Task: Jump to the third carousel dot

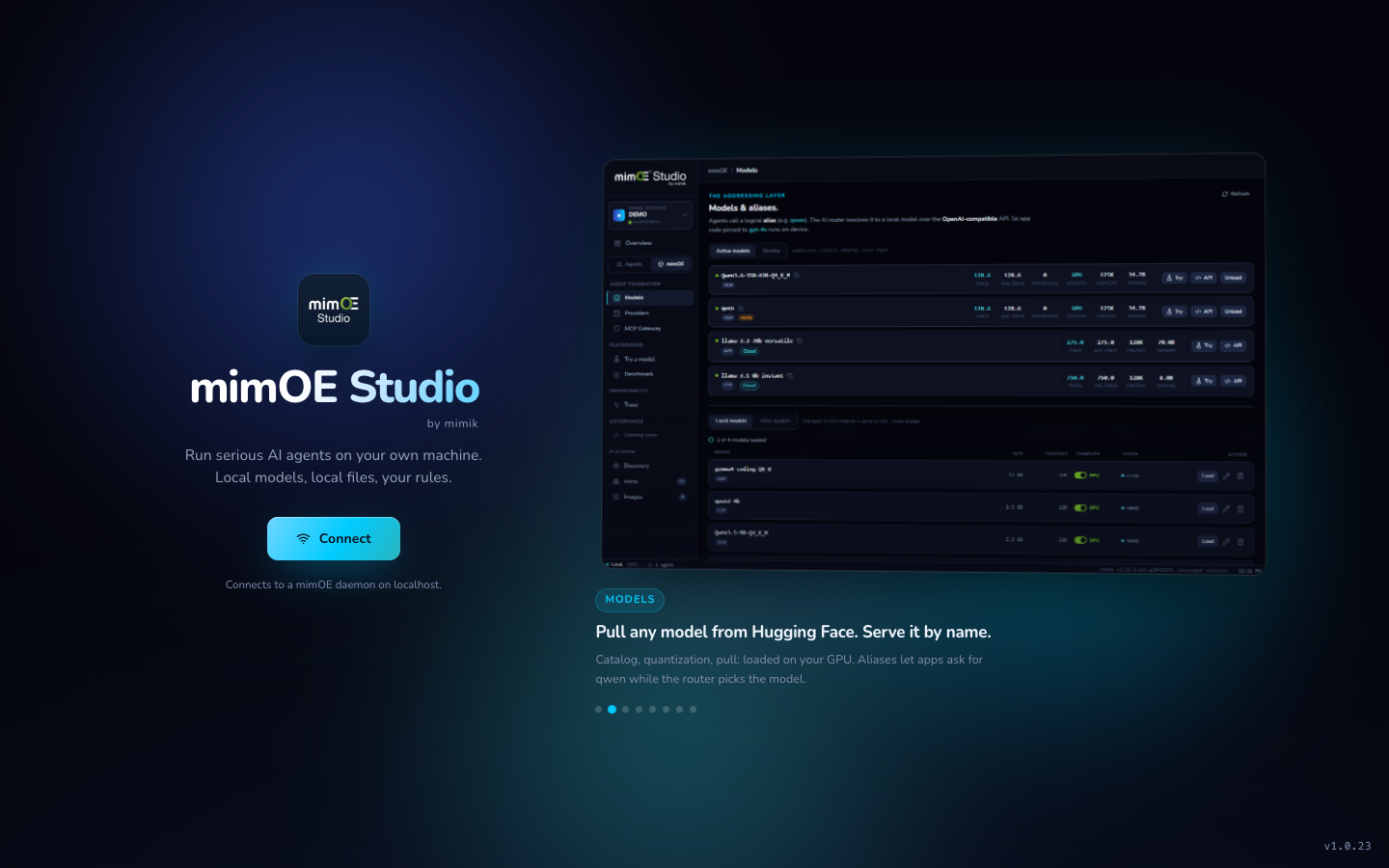Action: [626, 710]
